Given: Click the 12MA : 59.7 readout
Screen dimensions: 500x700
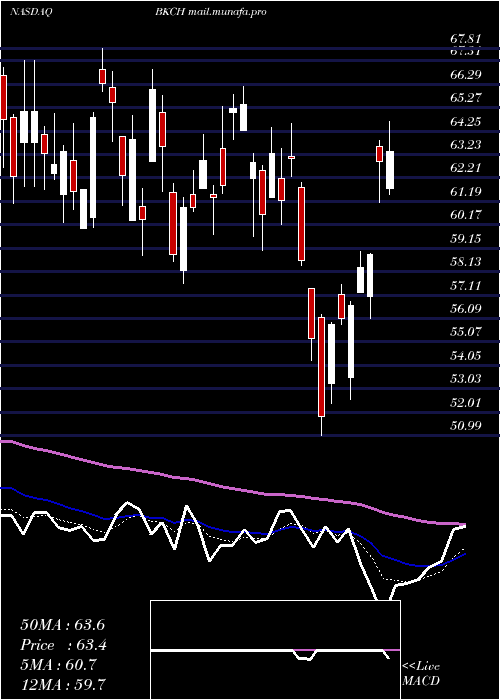Looking at the screenshot, I should (62, 684).
